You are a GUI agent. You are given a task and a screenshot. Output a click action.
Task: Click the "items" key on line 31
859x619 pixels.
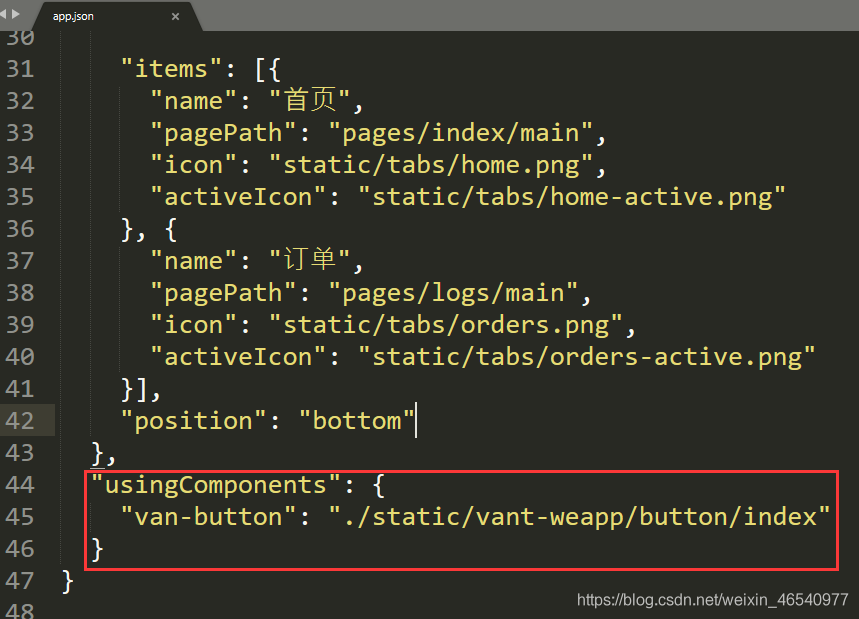click(171, 69)
